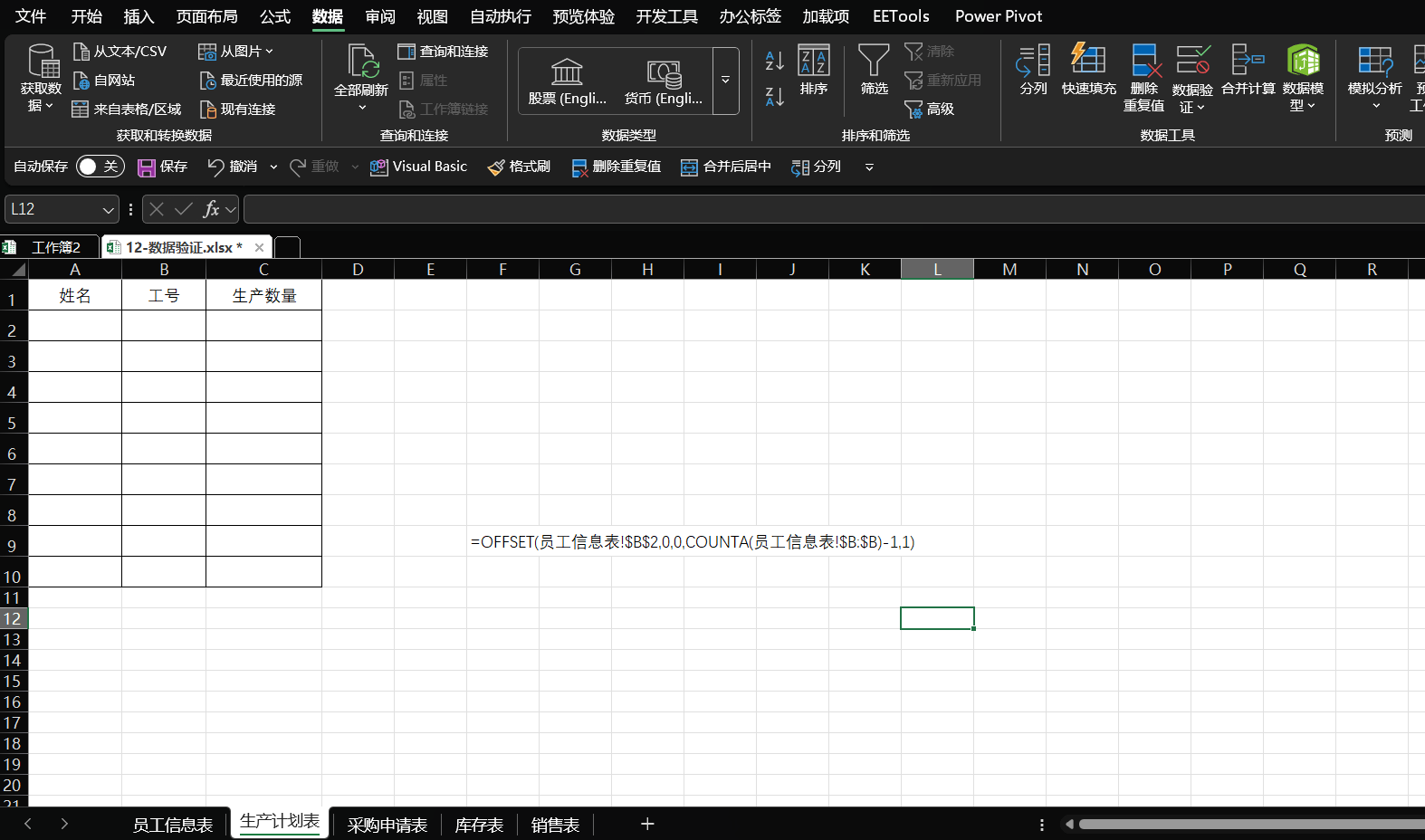
Task: Switch to 销售表 sheet
Action: 555,825
